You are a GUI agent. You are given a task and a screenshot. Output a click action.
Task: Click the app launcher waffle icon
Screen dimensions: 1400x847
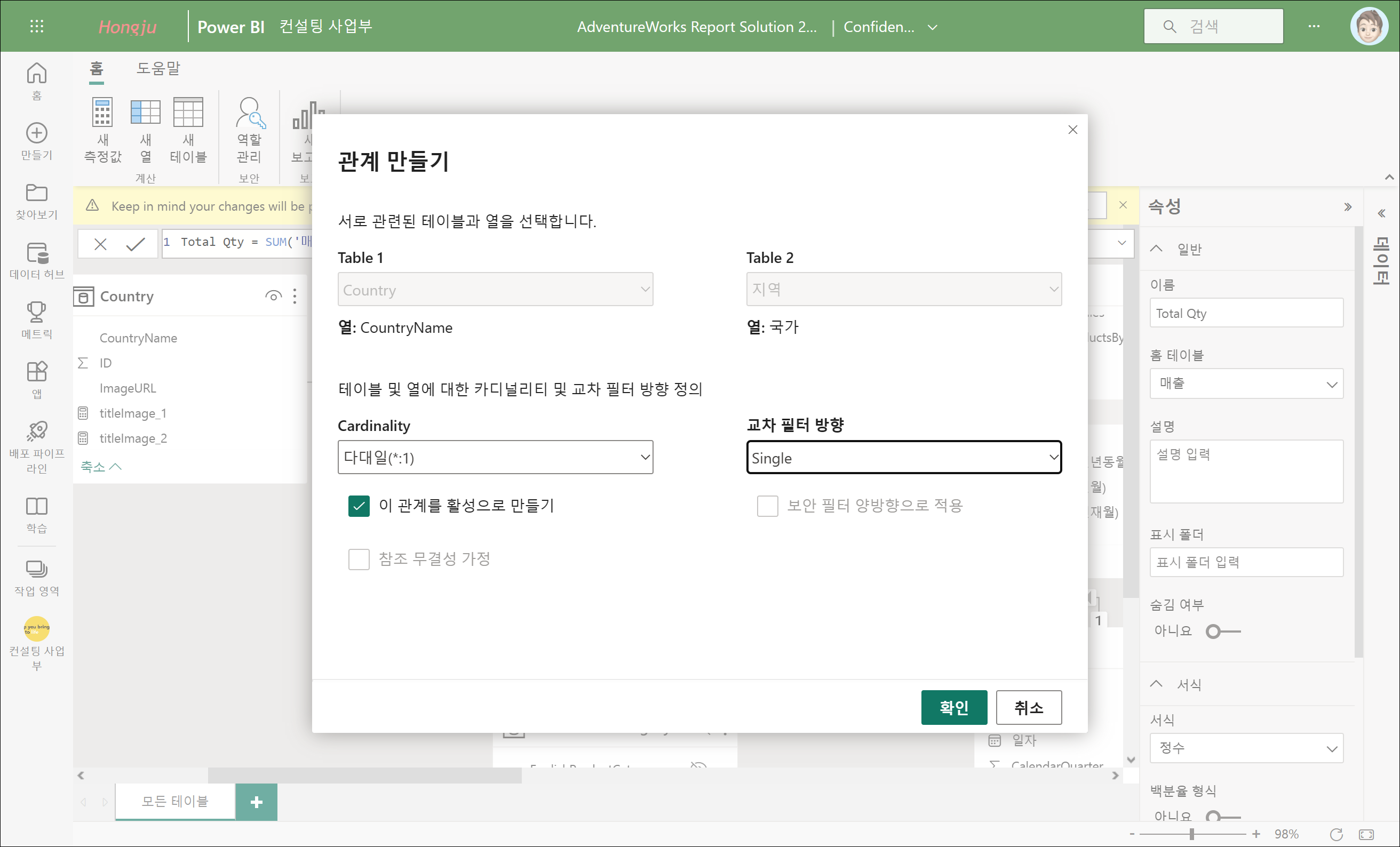click(x=36, y=26)
